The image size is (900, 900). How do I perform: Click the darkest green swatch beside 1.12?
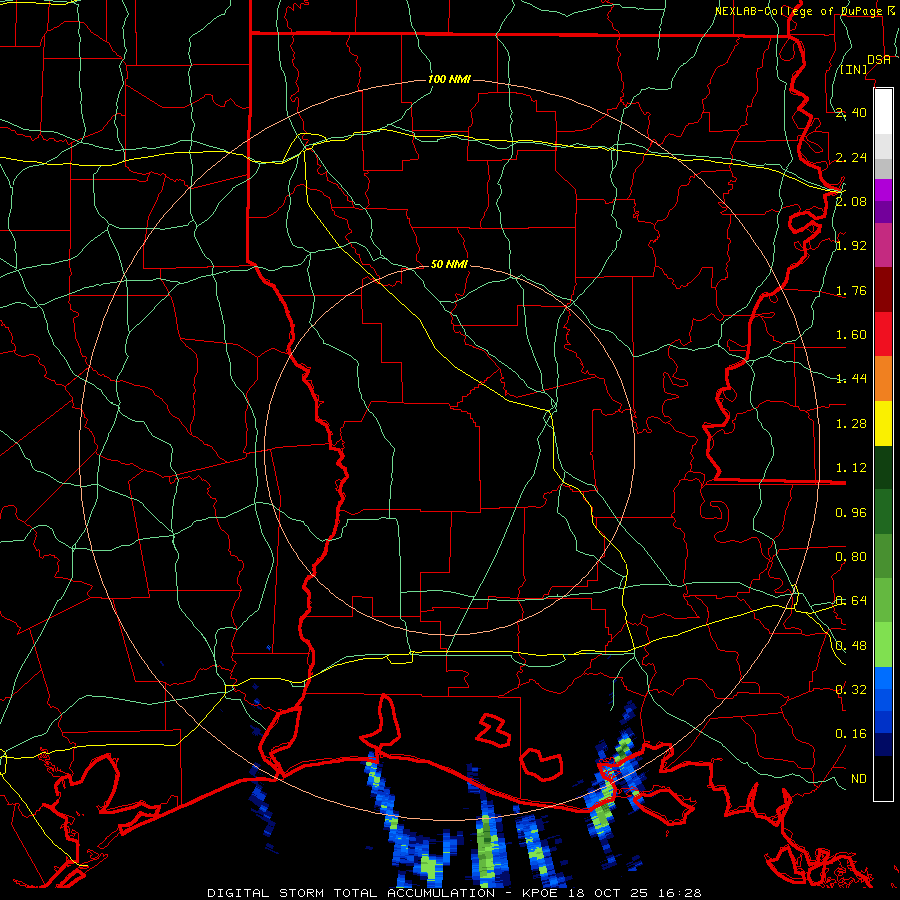883,468
